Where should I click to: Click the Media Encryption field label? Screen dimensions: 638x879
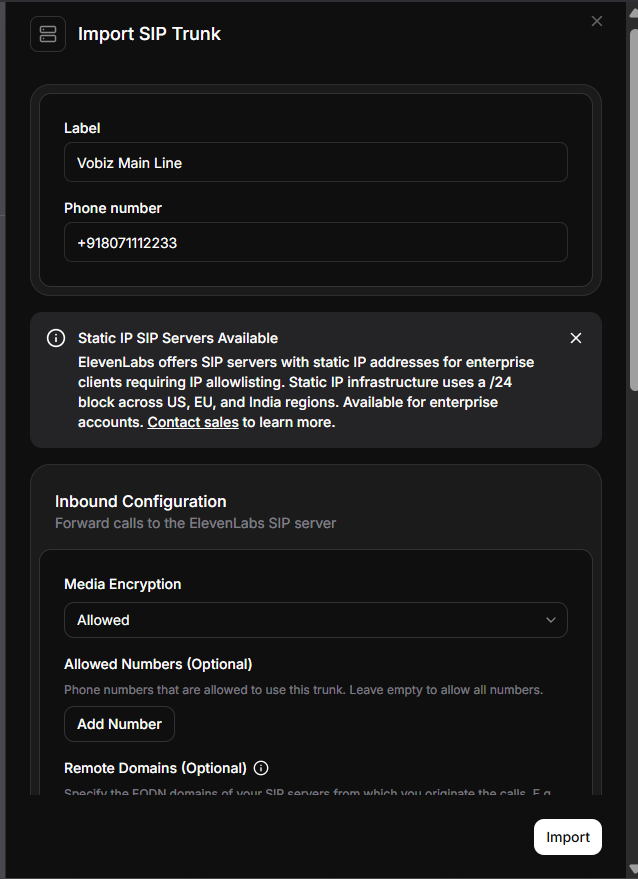[x=123, y=584]
